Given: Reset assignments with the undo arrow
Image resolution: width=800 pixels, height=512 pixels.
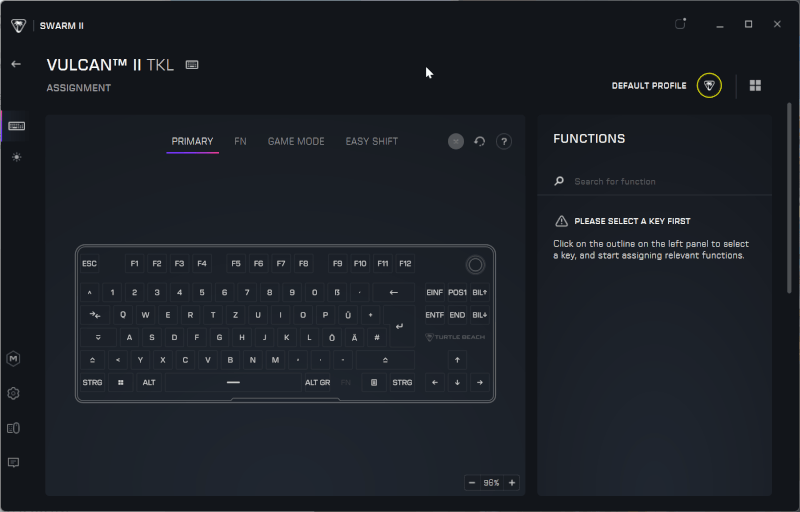Looking at the screenshot, I should click(x=480, y=141).
